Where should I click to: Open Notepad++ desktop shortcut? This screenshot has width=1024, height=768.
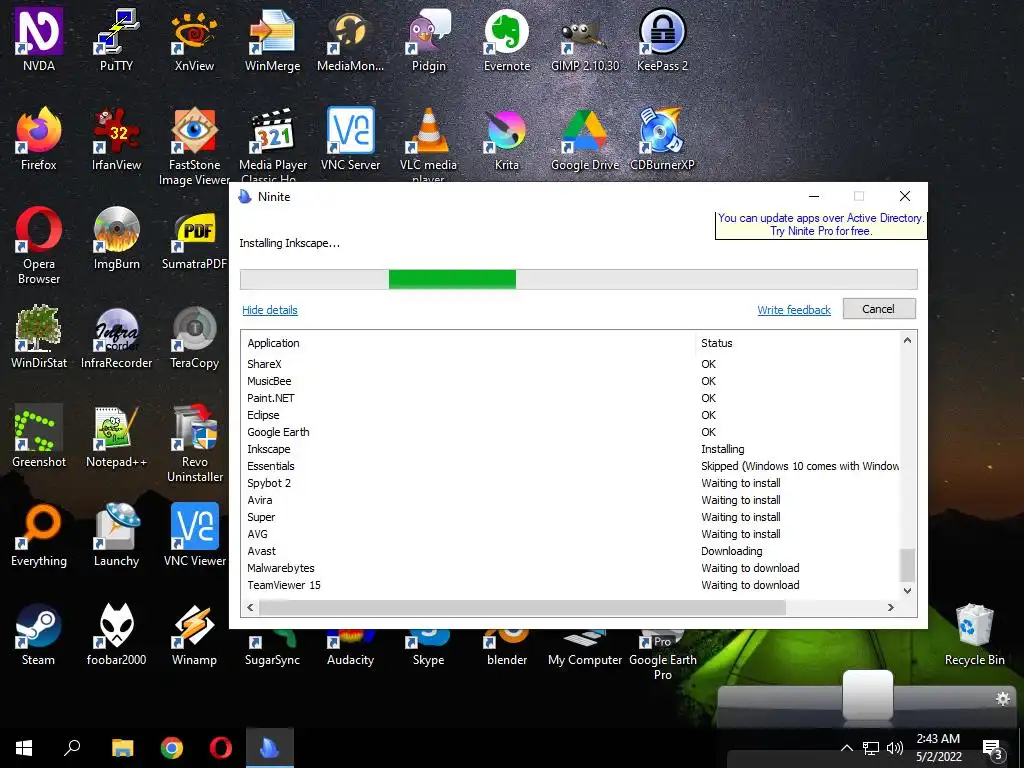(x=116, y=436)
